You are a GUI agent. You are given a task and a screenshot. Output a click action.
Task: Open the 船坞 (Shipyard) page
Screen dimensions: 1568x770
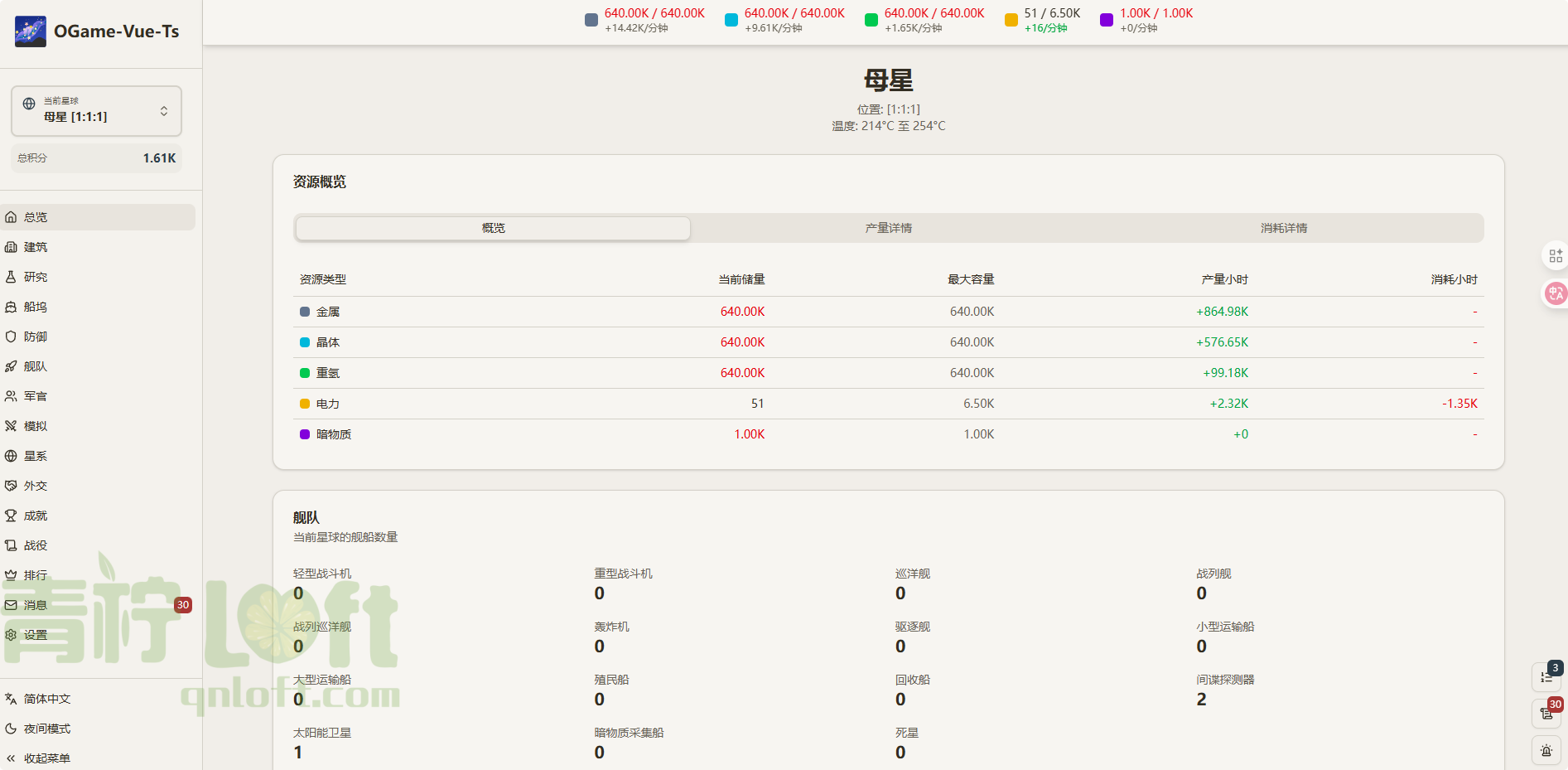click(35, 307)
